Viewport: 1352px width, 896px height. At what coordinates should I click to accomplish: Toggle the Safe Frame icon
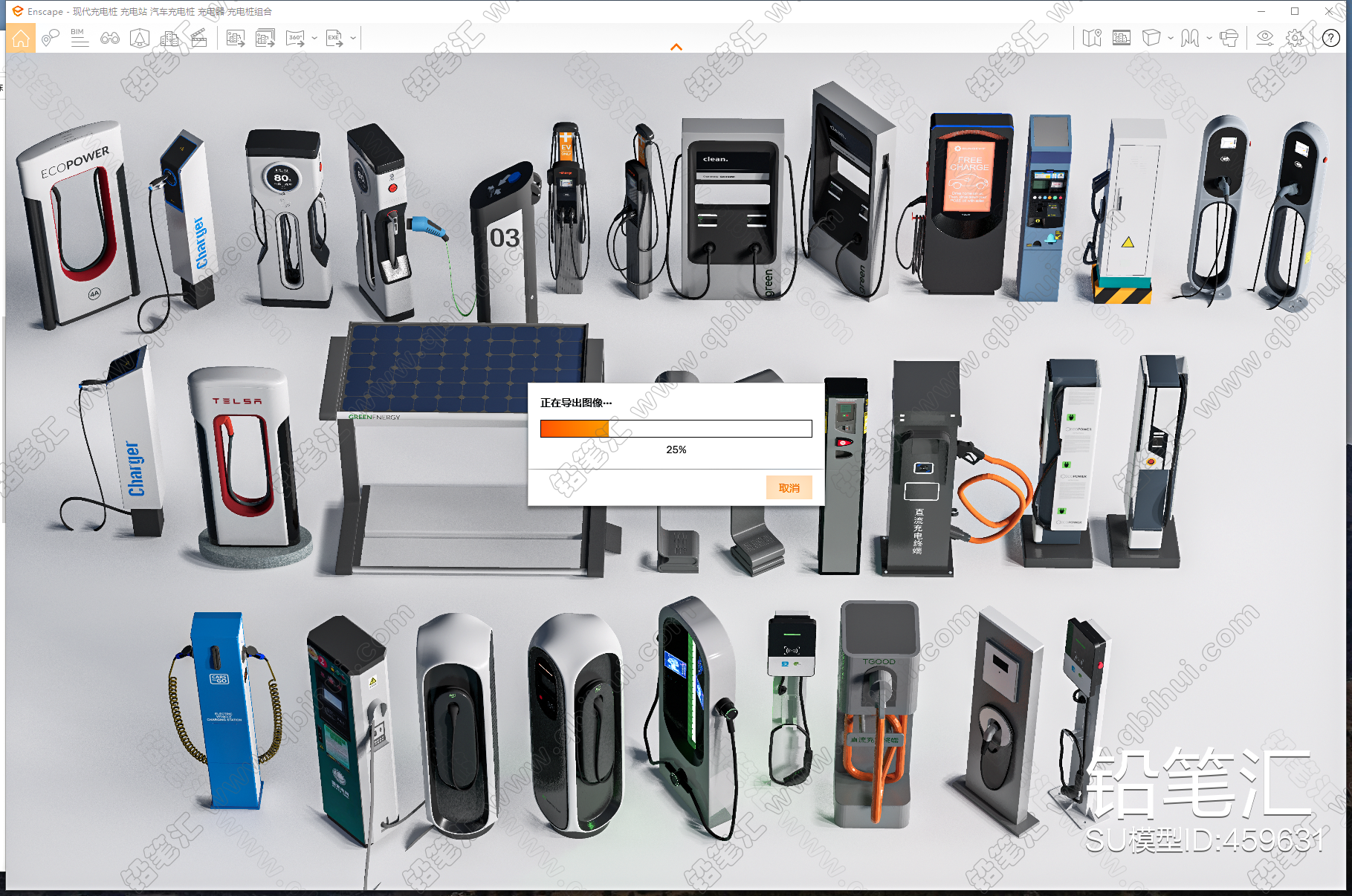point(1122,39)
